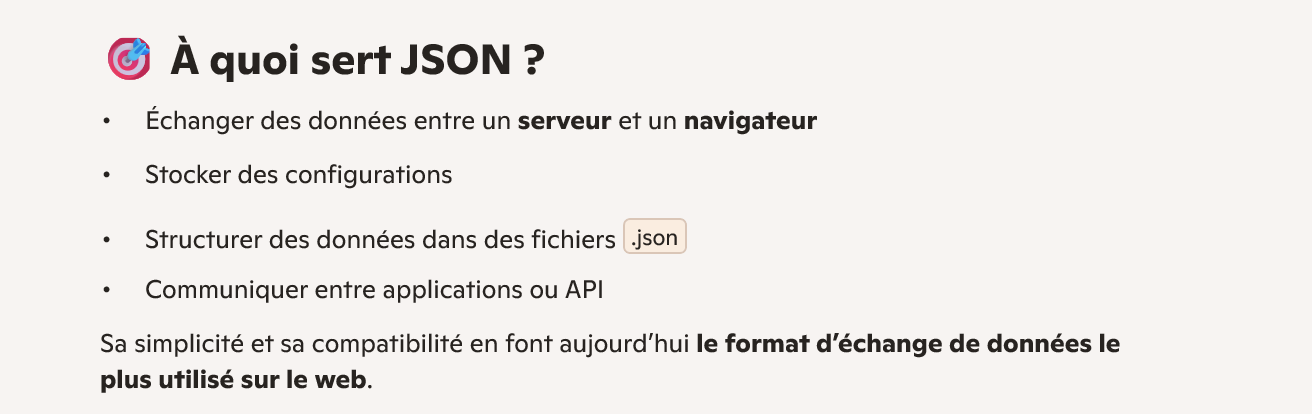Click the text "Structurer des données dans des fichiers"
Image resolution: width=1312 pixels, height=414 pixels.
379,240
